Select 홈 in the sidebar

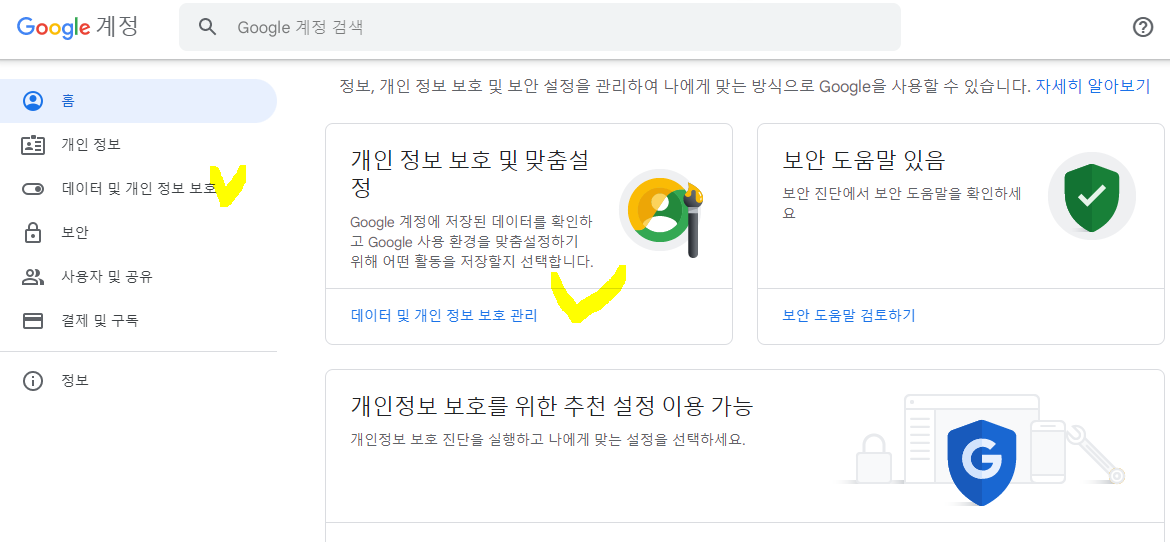point(138,101)
